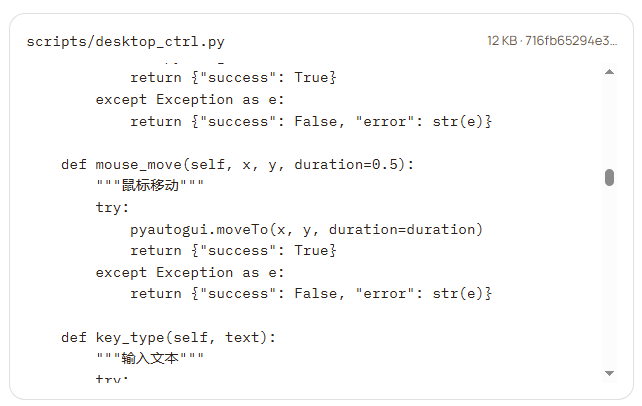Screen dimensions: 642x406
Task: Click the except line below pyautogui.moveTo
Action: 190,272
